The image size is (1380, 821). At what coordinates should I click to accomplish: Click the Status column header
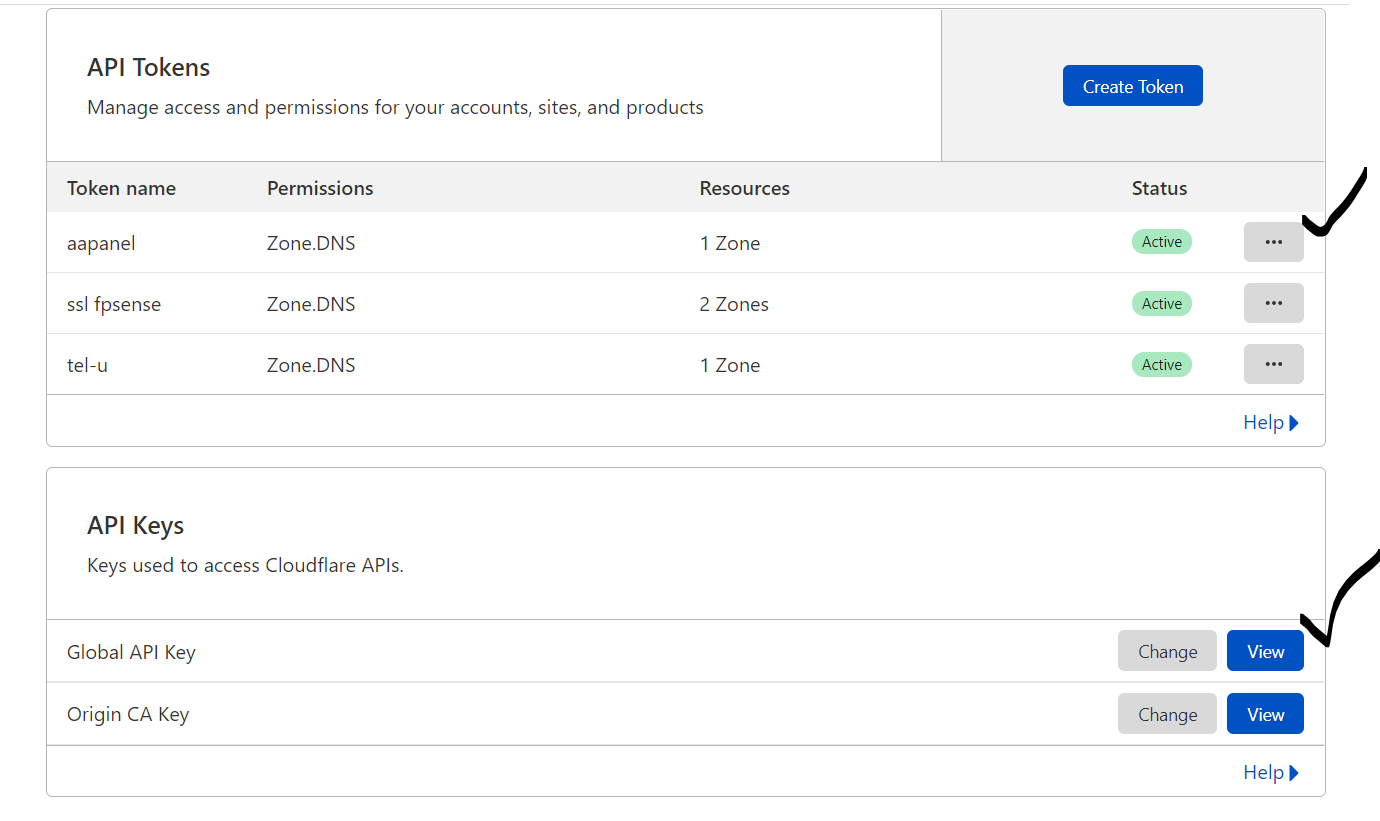(1159, 188)
